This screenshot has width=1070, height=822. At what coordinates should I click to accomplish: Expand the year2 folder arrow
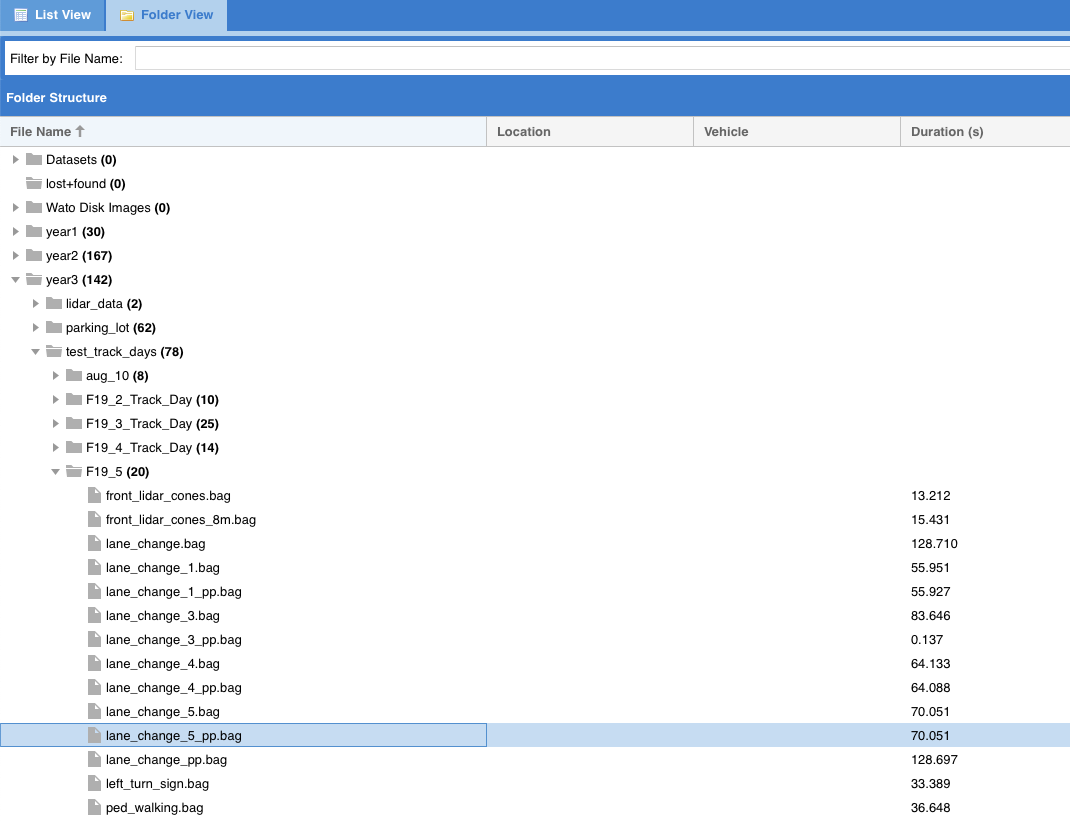click(16, 255)
